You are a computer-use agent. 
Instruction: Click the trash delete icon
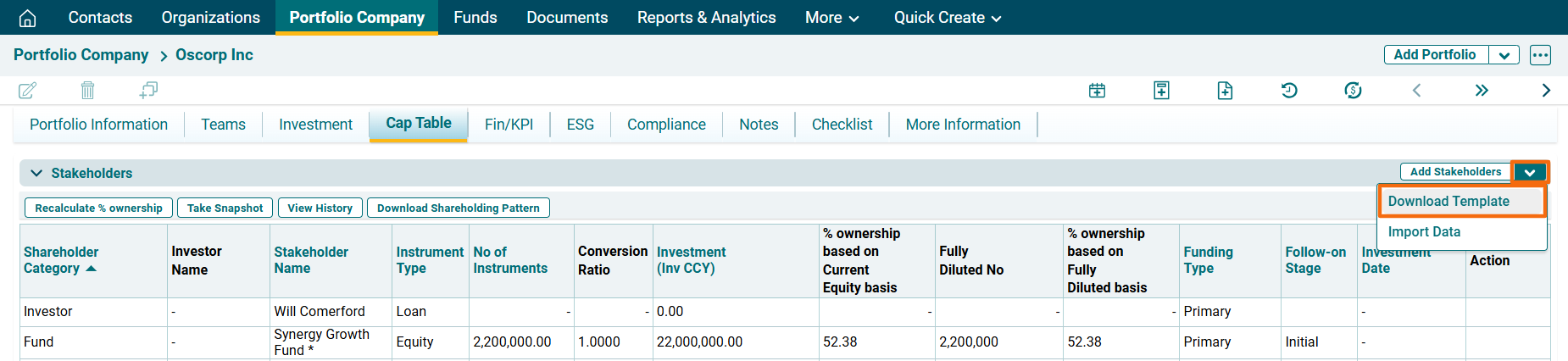coord(87,90)
